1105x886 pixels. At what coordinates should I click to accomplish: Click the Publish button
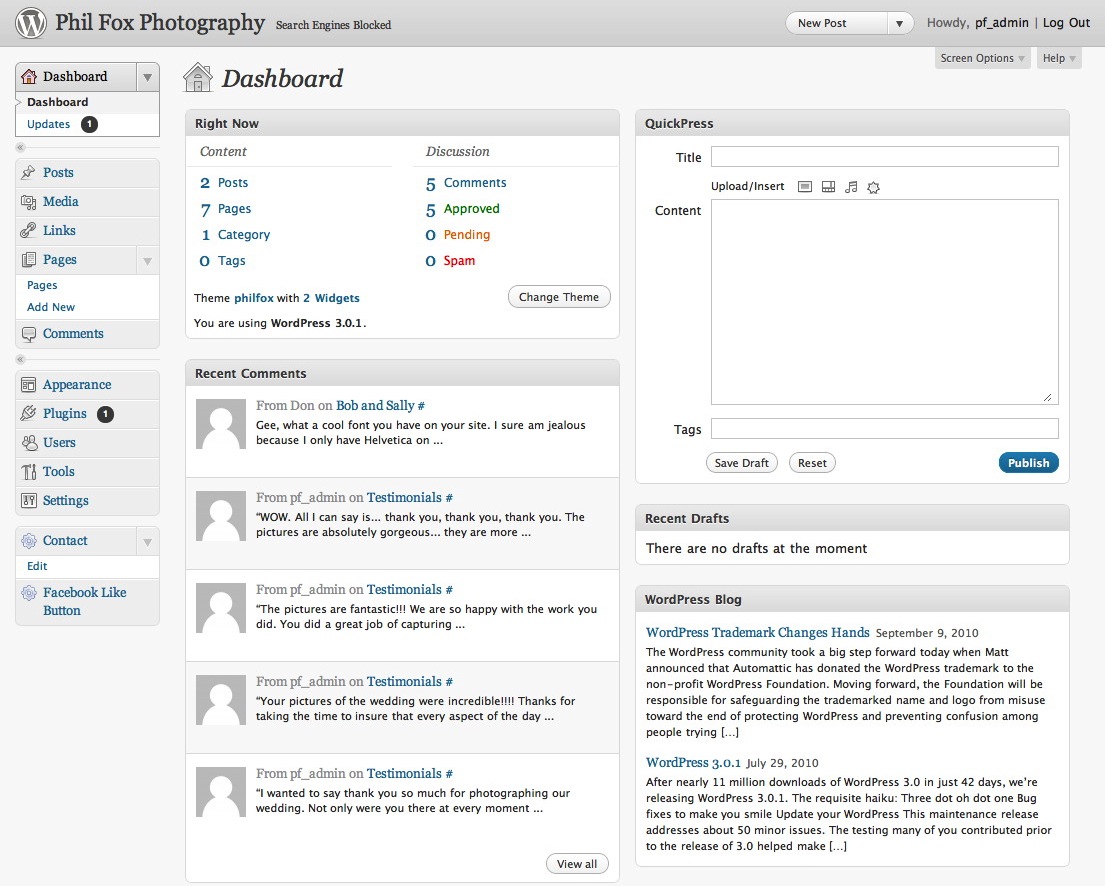[1028, 463]
